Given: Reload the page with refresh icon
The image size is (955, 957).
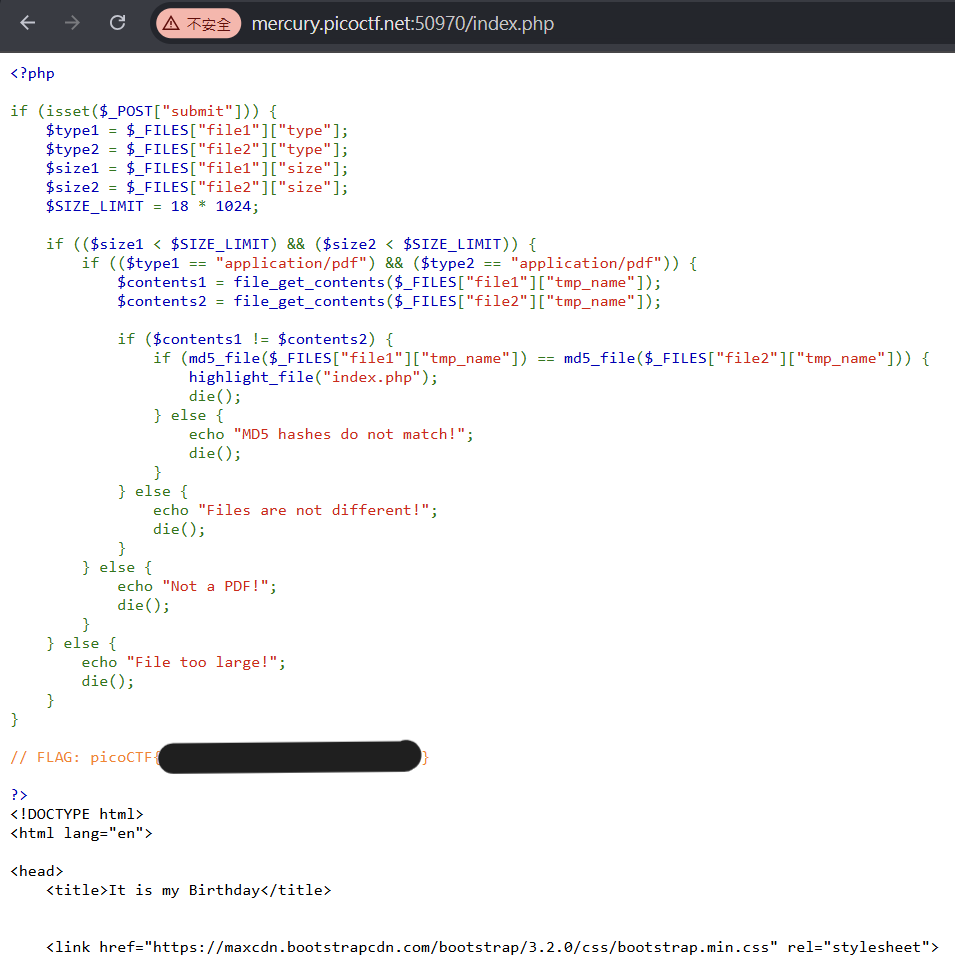Looking at the screenshot, I should point(117,23).
